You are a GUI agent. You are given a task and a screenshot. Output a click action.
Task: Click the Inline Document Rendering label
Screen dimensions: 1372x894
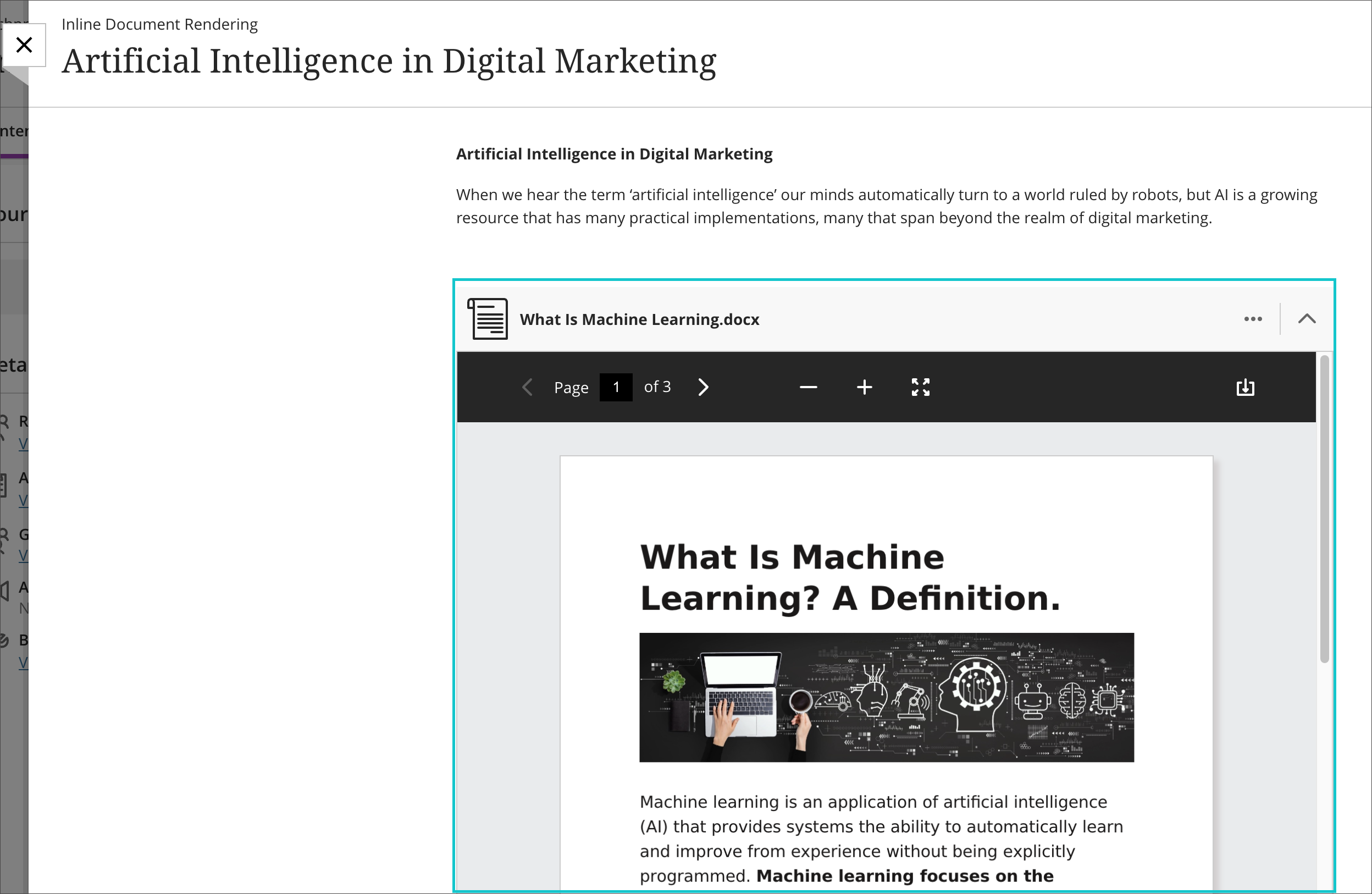[x=160, y=24]
